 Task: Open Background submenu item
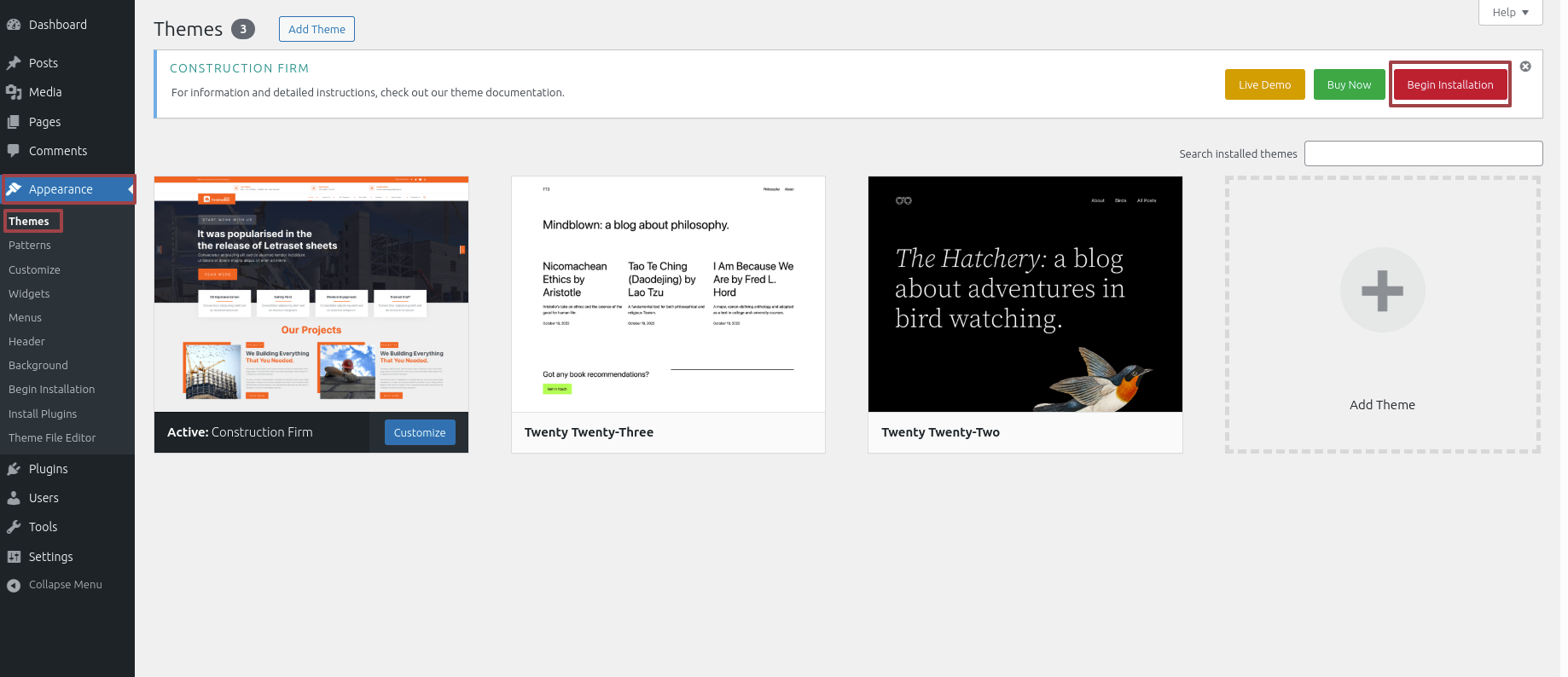pos(38,365)
